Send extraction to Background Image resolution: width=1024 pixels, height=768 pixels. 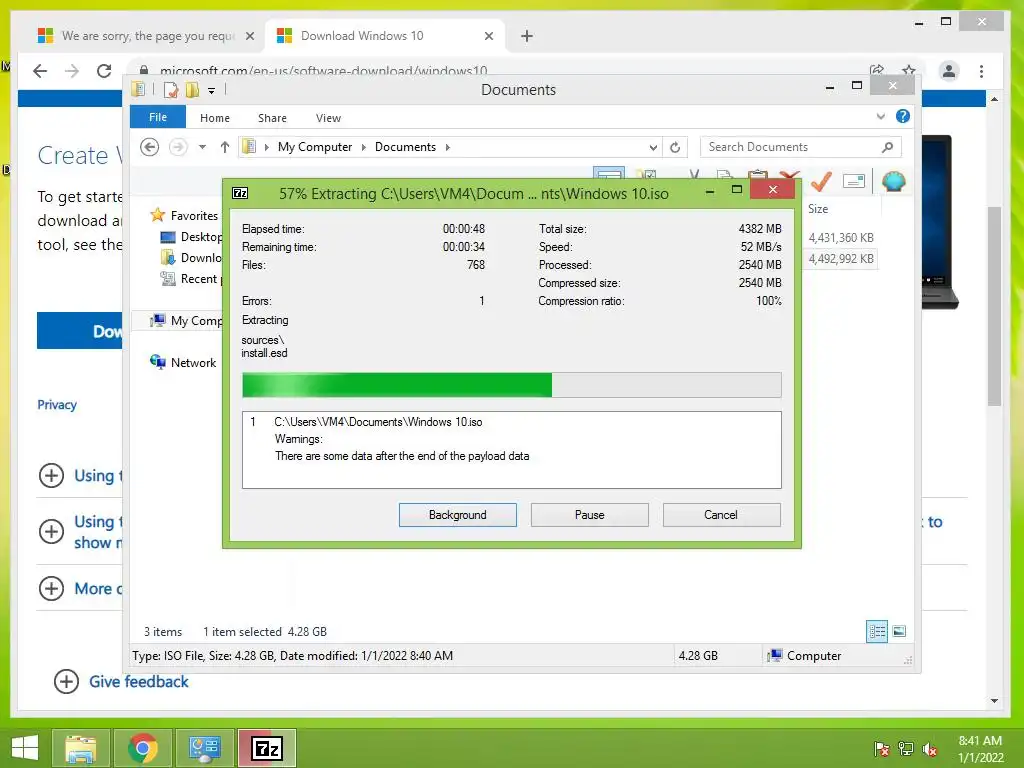457,515
